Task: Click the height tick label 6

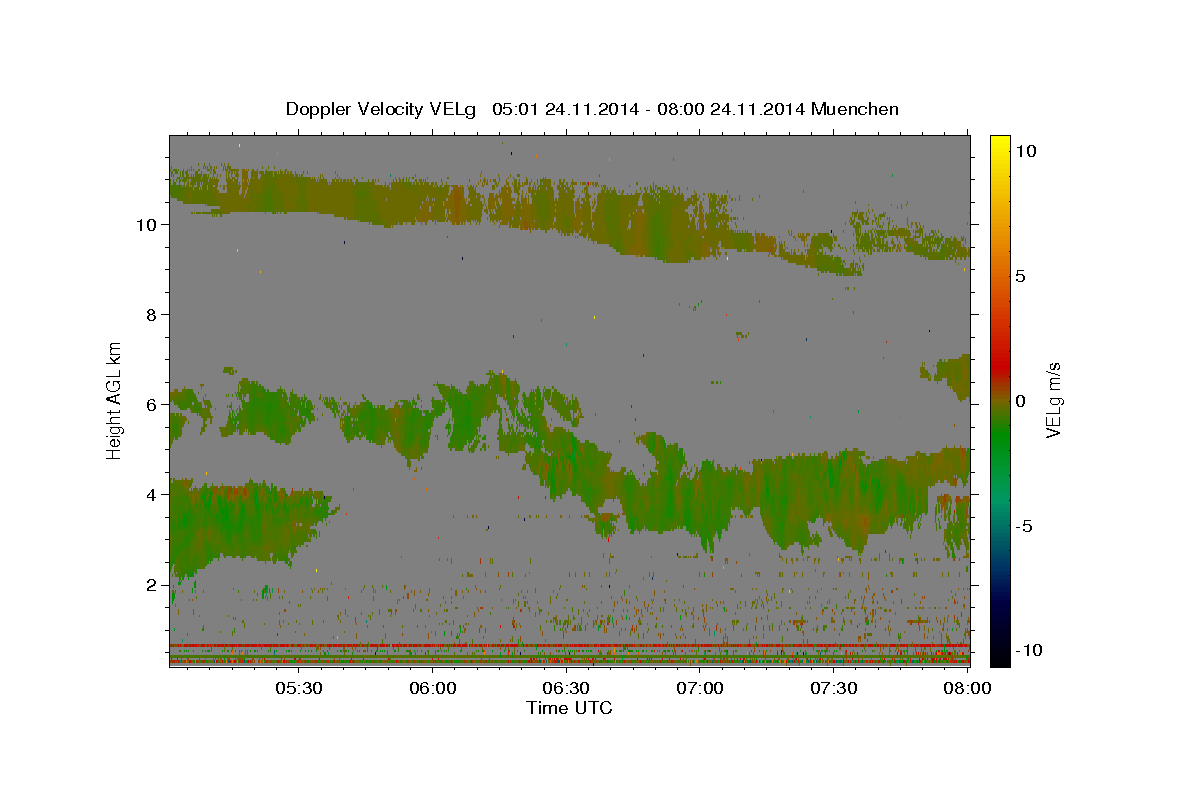Action: [152, 404]
